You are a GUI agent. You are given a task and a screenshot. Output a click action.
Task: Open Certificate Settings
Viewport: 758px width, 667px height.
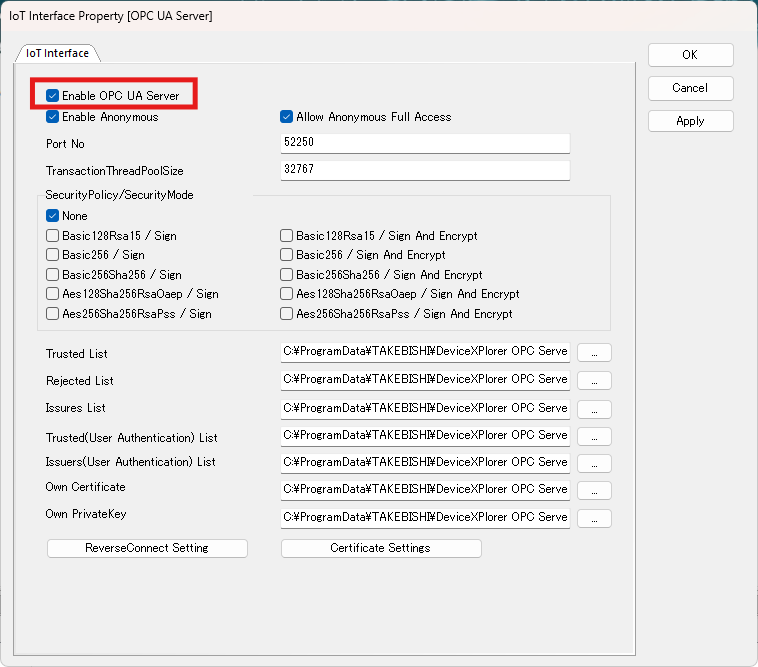(381, 548)
